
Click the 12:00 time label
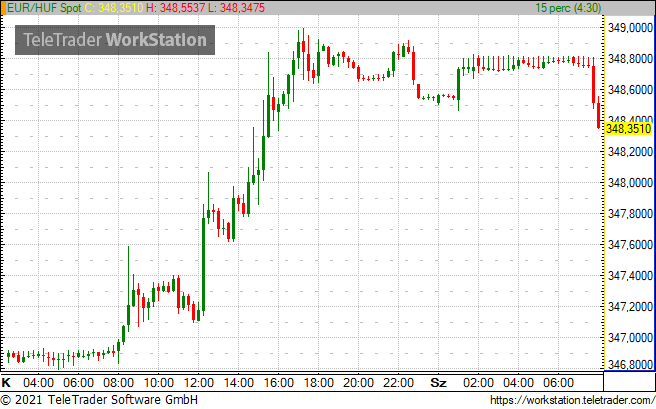coord(198,382)
